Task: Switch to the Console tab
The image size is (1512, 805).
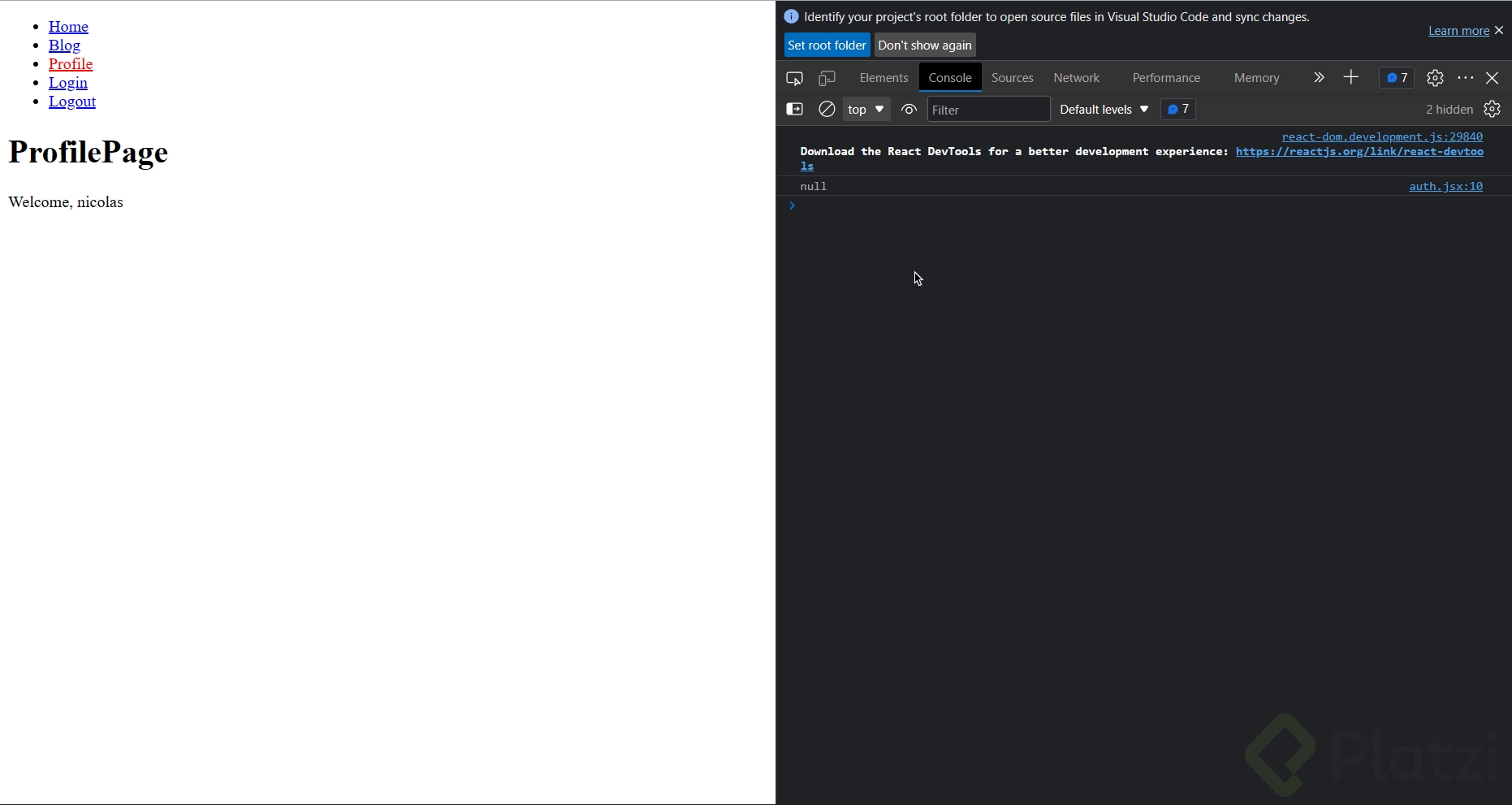Action: point(950,78)
